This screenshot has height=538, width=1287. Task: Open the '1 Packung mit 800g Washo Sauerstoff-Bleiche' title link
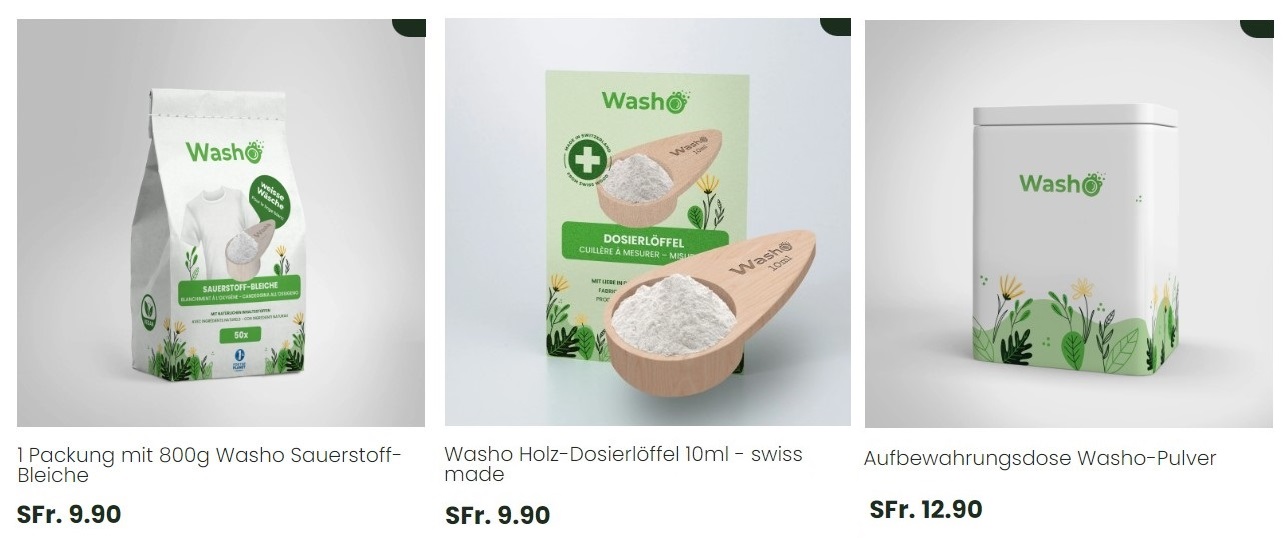[x=209, y=465]
